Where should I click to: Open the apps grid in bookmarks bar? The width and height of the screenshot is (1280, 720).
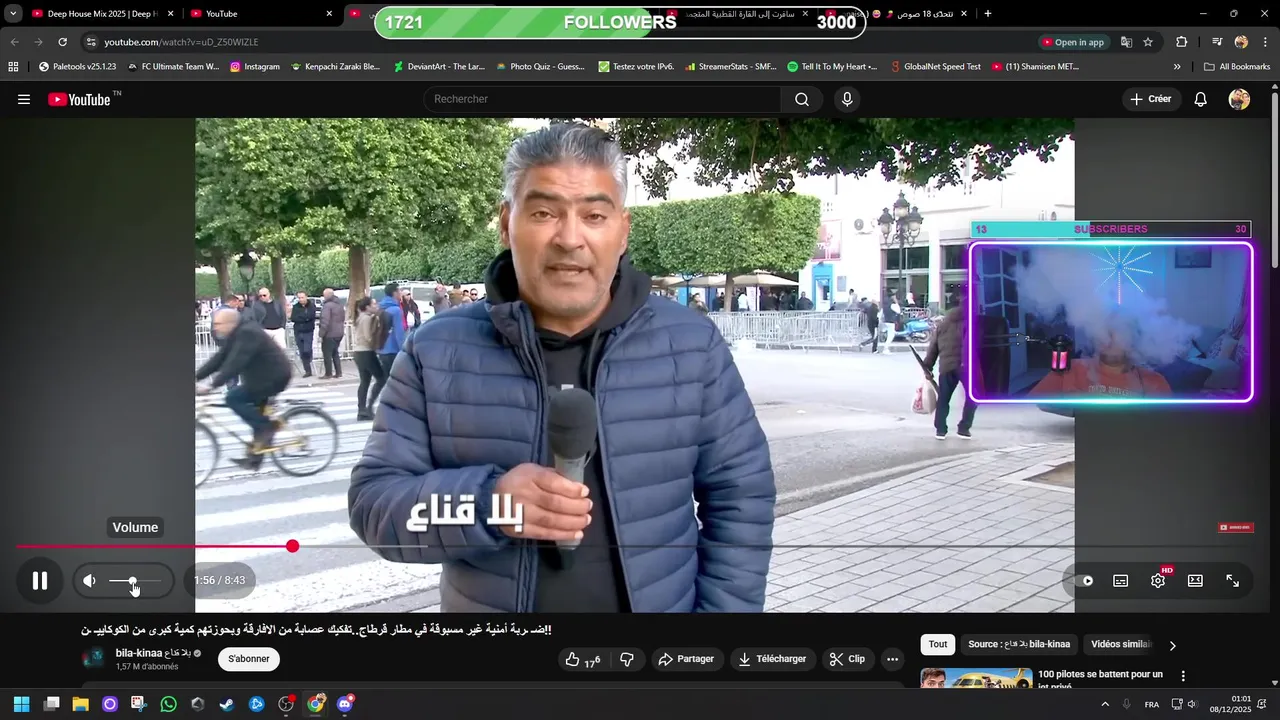click(13, 67)
